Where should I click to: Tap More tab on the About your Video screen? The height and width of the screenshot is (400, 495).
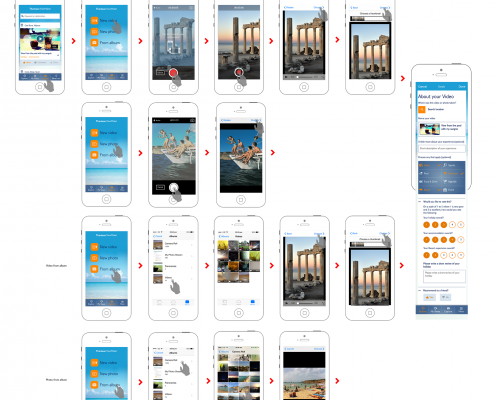461,310
